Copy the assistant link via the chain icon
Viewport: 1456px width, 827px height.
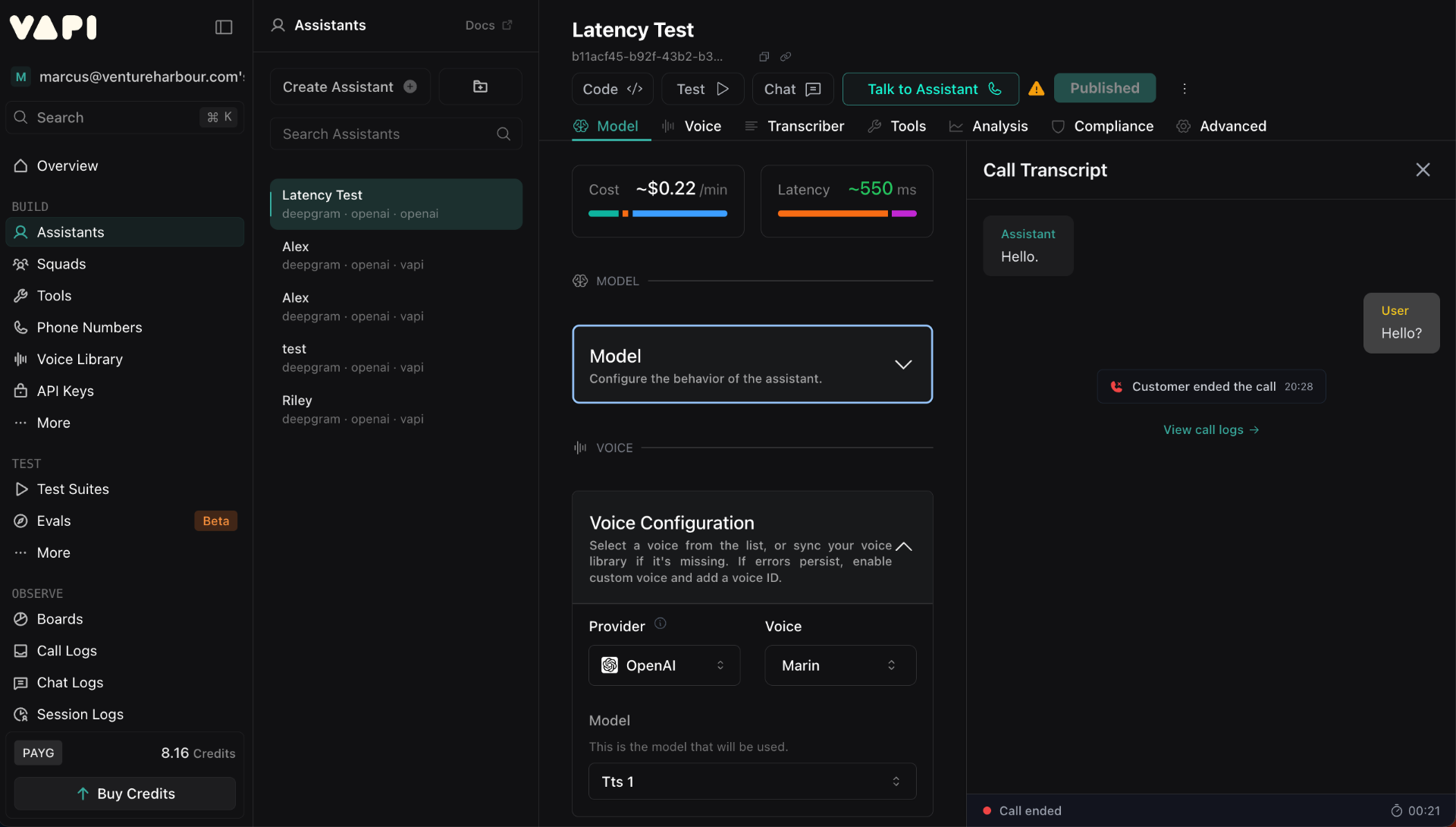(x=786, y=57)
